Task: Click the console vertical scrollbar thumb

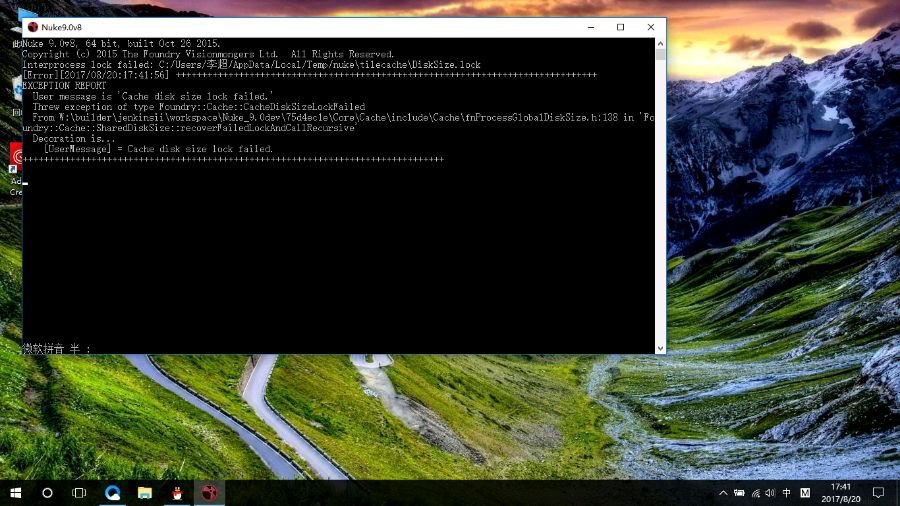Action: coord(661,55)
